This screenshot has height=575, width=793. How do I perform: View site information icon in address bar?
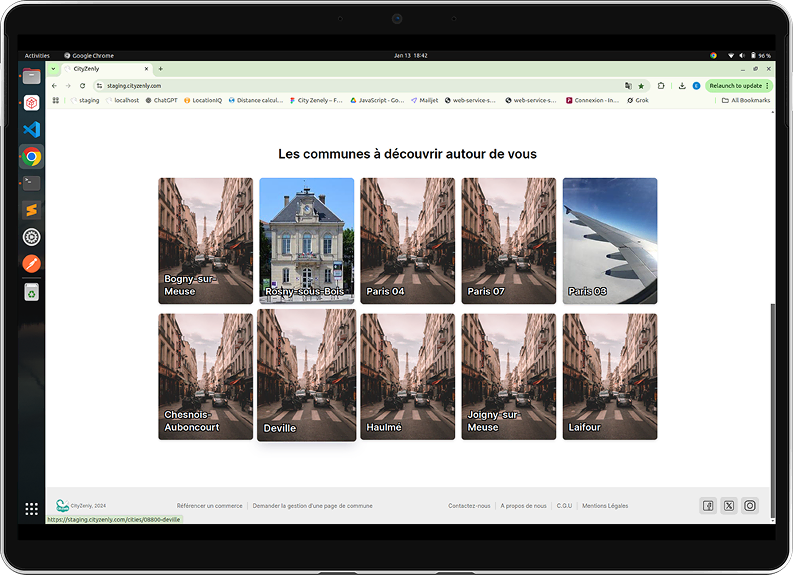pyautogui.click(x=100, y=86)
